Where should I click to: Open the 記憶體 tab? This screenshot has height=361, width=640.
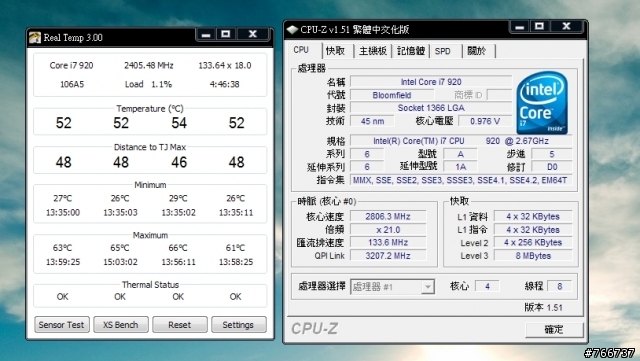pyautogui.click(x=411, y=51)
